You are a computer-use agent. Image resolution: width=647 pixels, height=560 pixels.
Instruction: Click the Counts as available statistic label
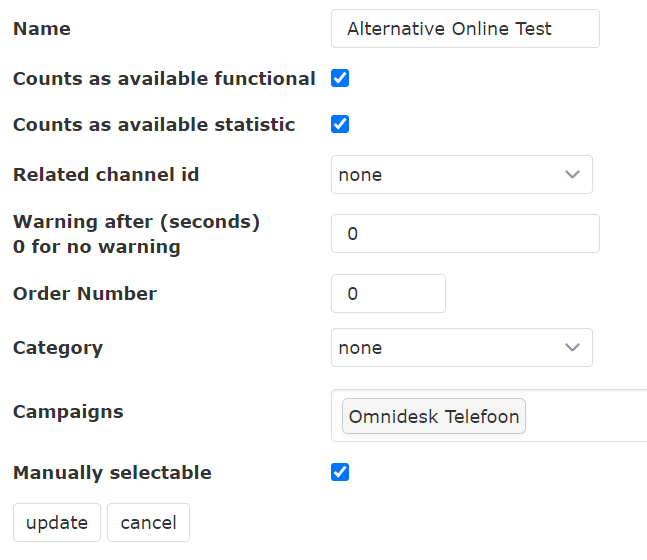coord(154,125)
